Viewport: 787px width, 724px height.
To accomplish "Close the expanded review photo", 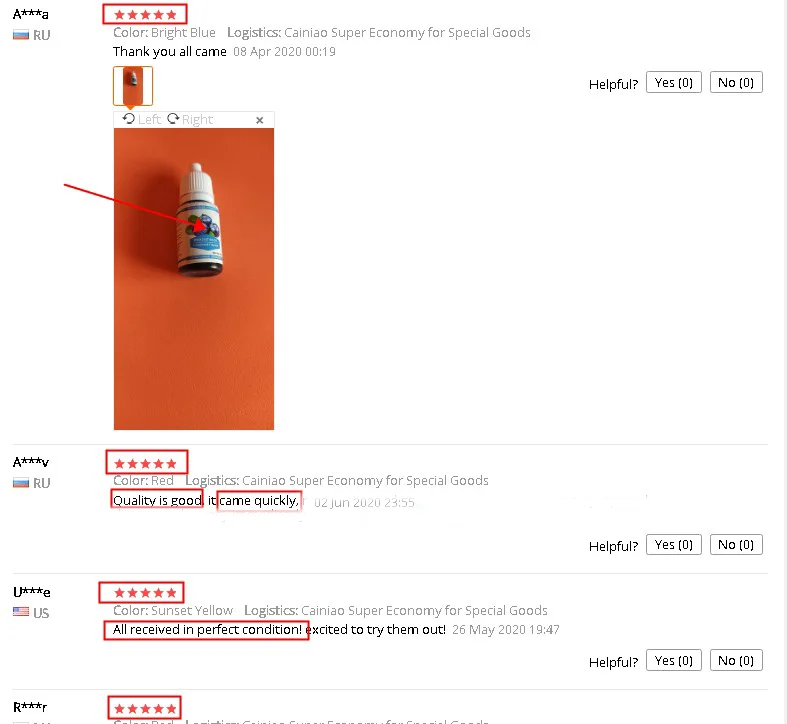I will pos(259,120).
